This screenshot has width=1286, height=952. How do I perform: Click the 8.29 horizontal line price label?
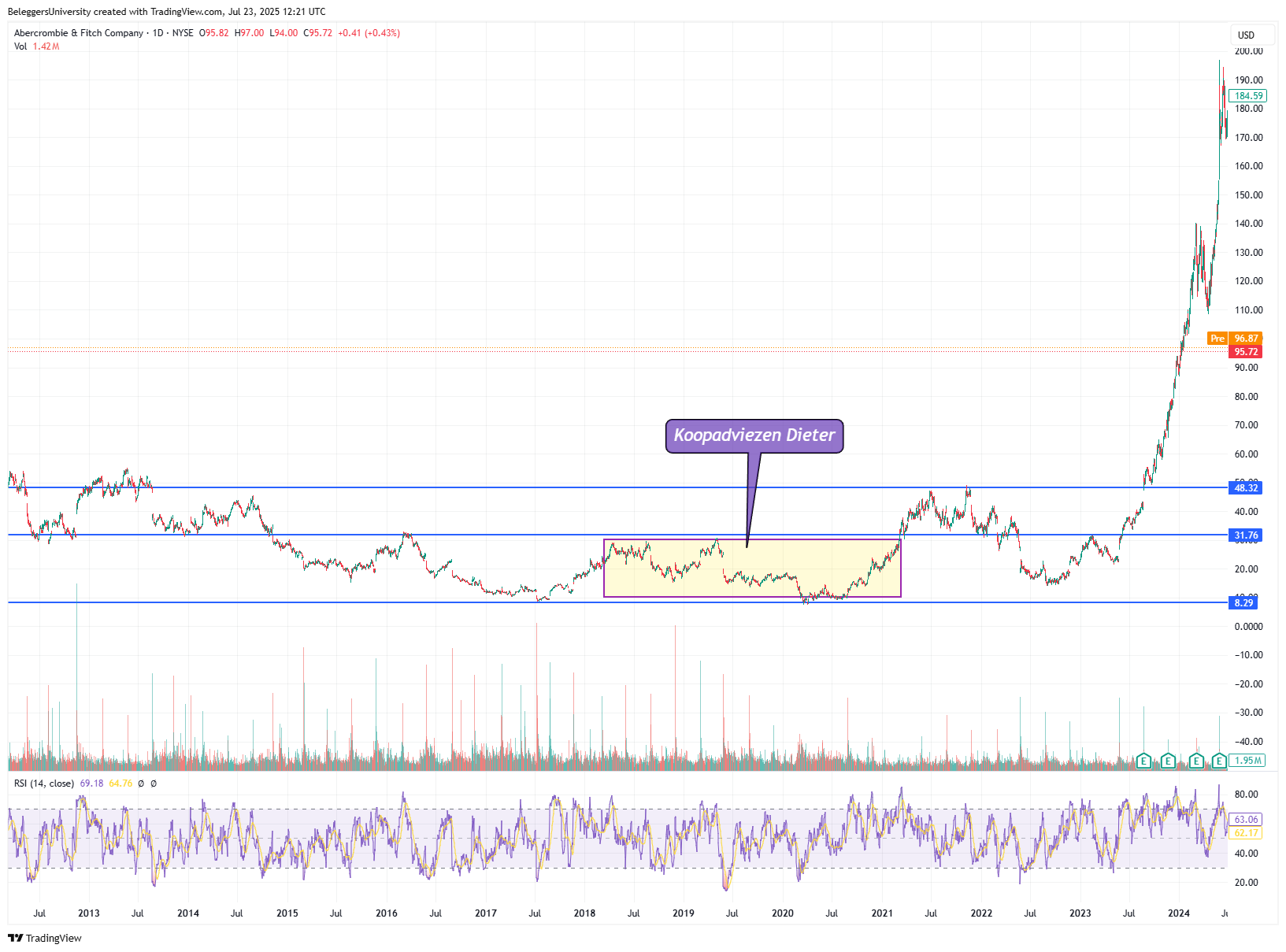click(1243, 603)
